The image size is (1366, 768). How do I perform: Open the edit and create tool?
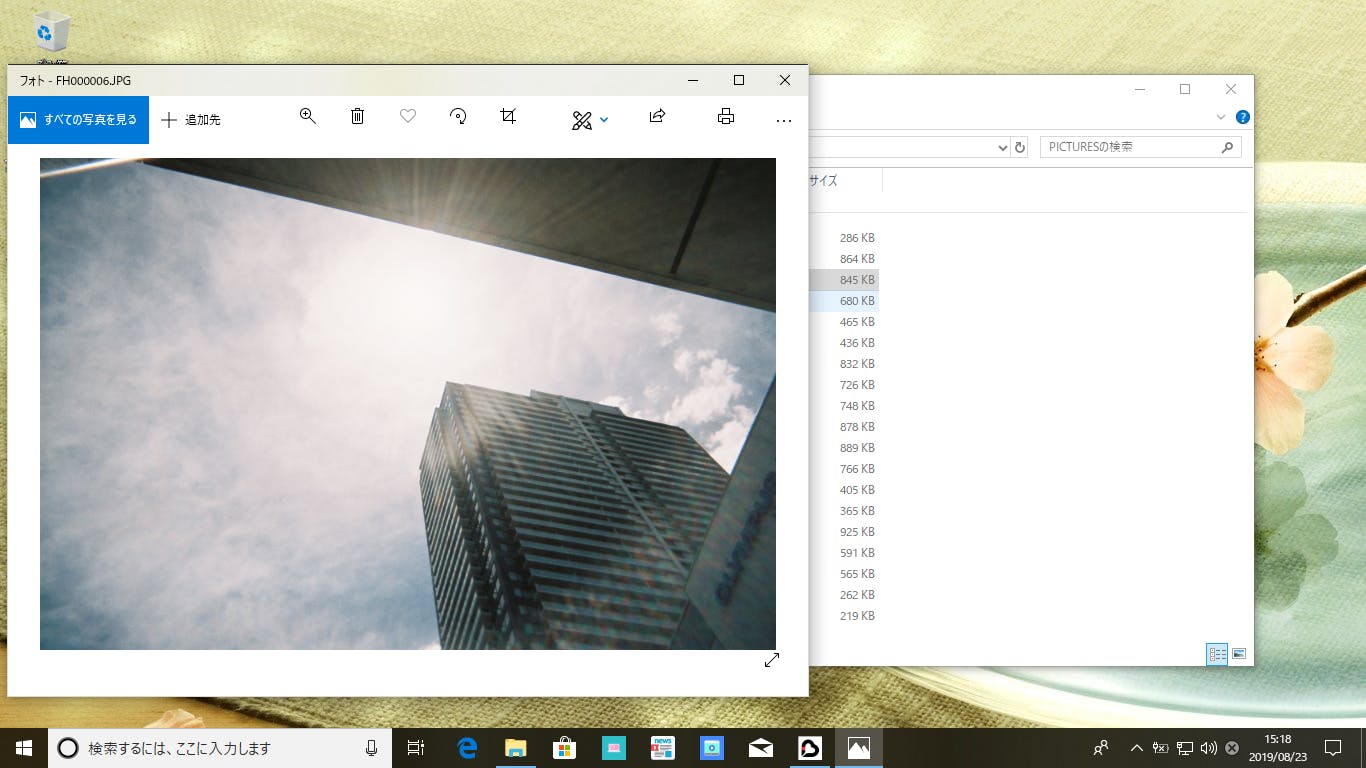(x=581, y=120)
